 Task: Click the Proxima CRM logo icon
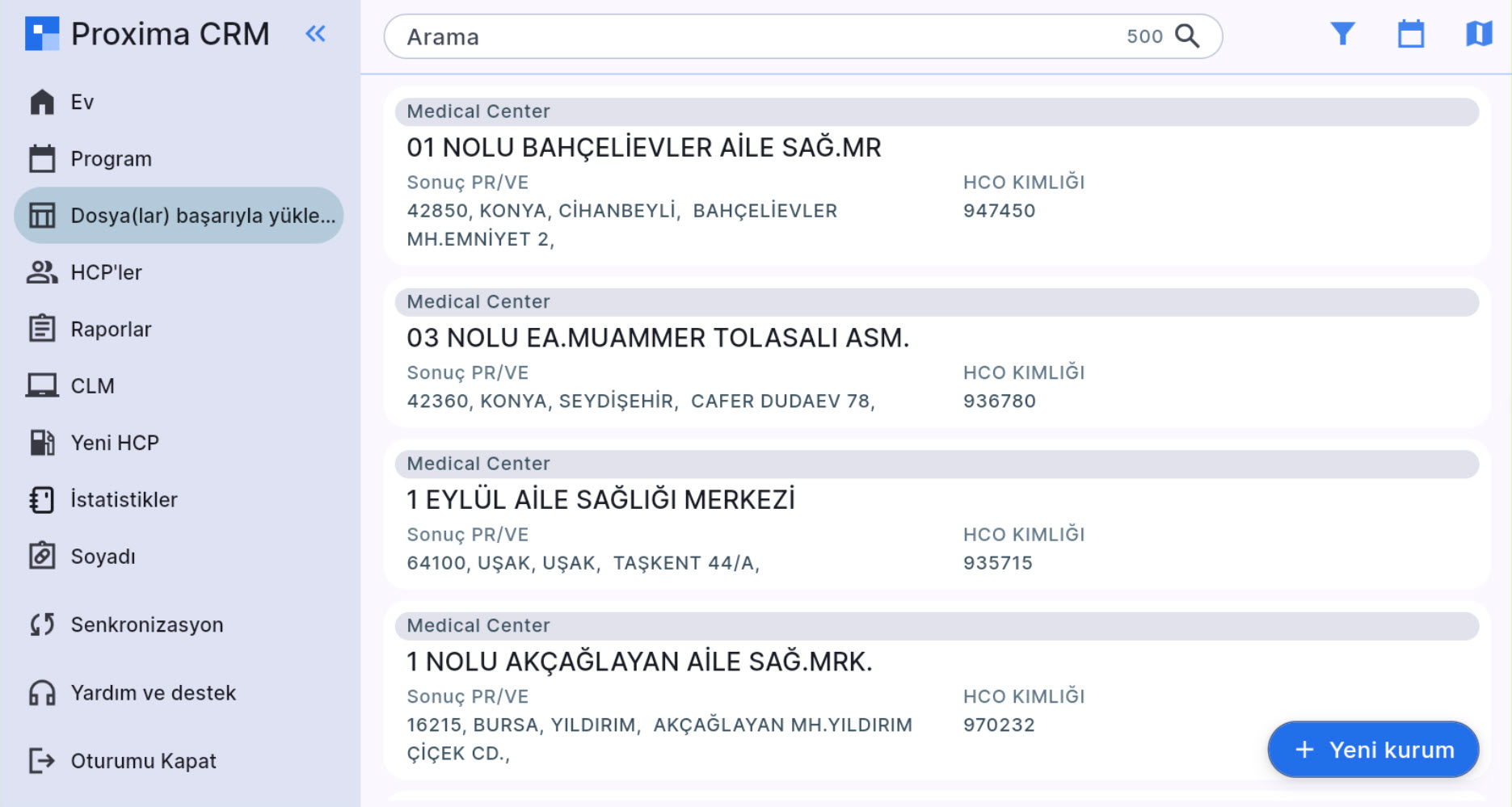(x=42, y=34)
